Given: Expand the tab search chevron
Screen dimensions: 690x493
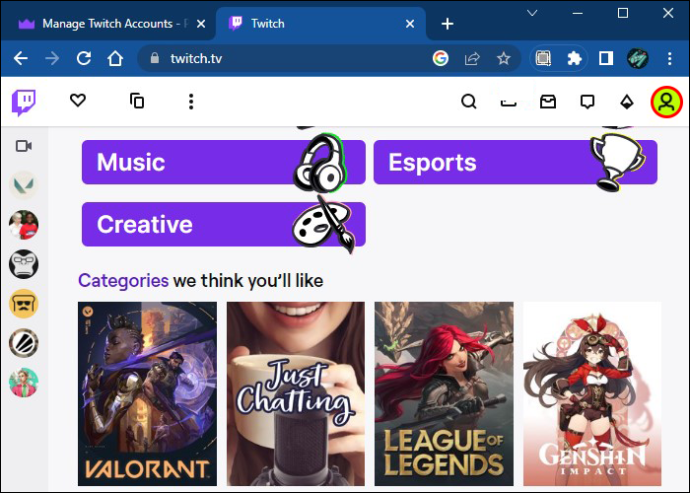Looking at the screenshot, I should point(532,13).
